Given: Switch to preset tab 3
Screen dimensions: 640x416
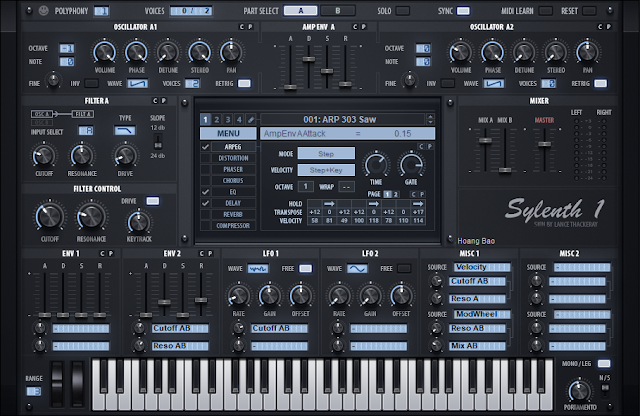Looking at the screenshot, I should (x=228, y=120).
